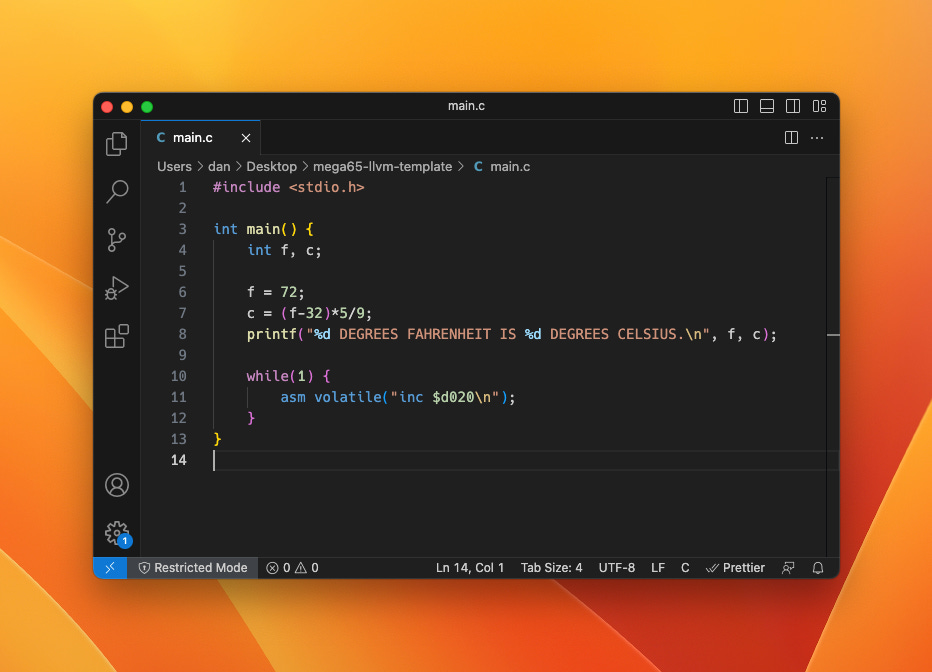This screenshot has height=672, width=932.
Task: Open Run and Debug view
Action: pyautogui.click(x=116, y=288)
